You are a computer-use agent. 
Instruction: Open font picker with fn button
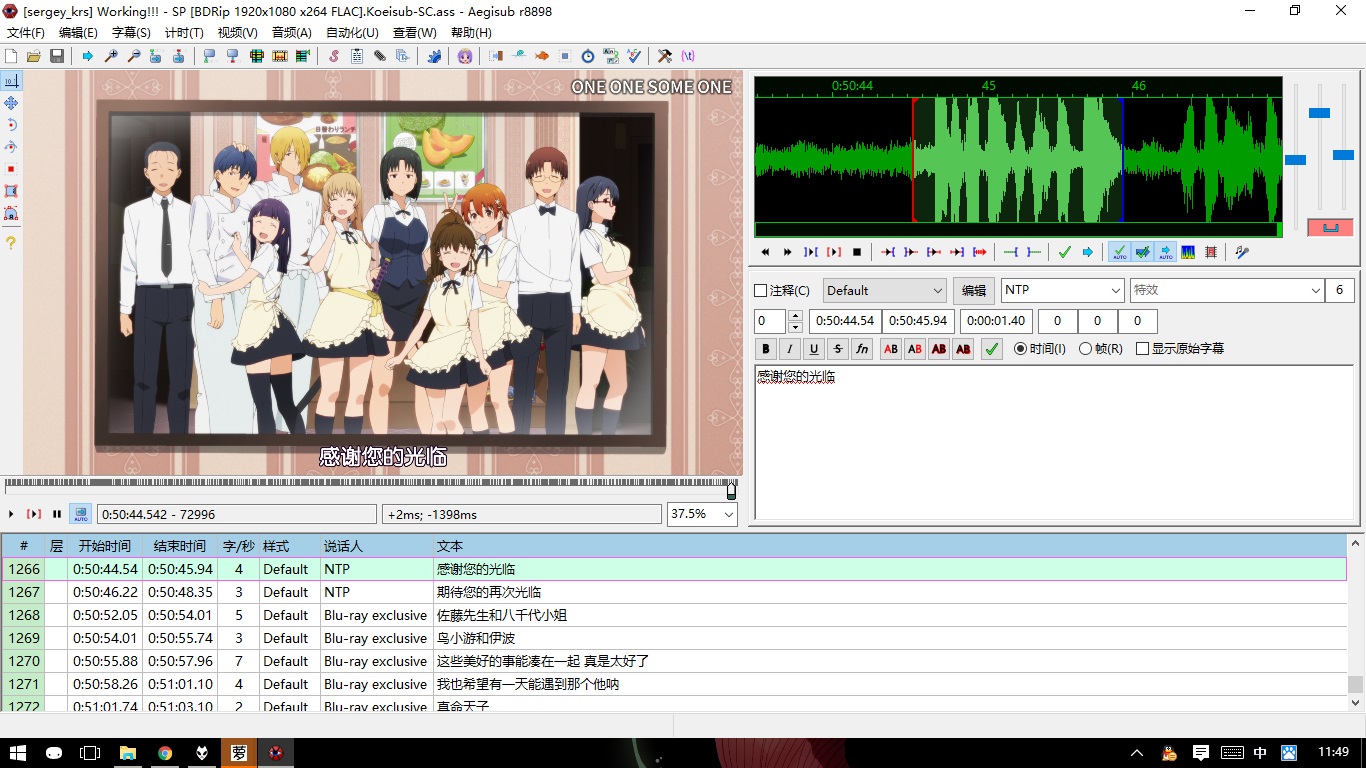[862, 349]
